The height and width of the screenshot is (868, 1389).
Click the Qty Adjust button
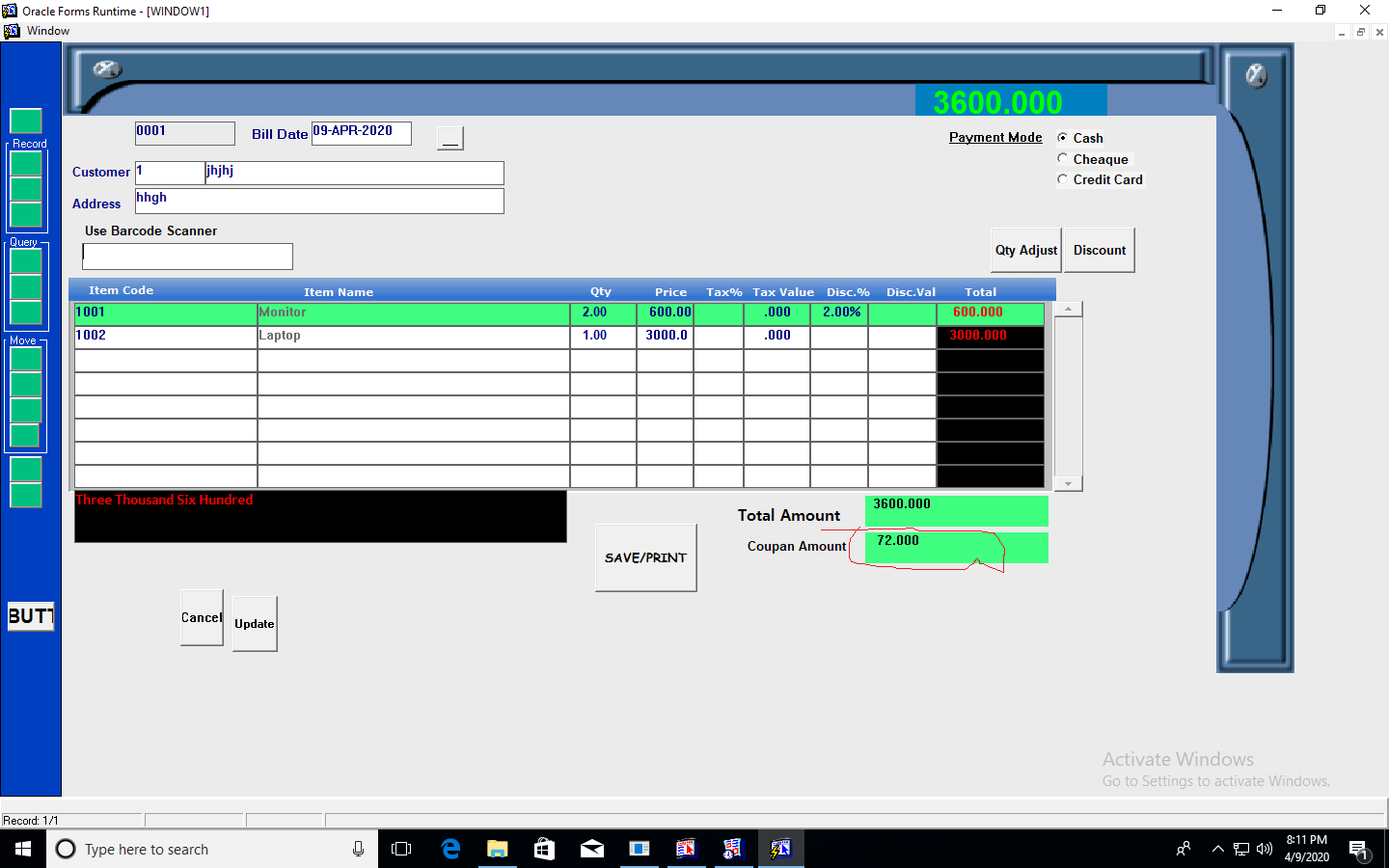1026,251
